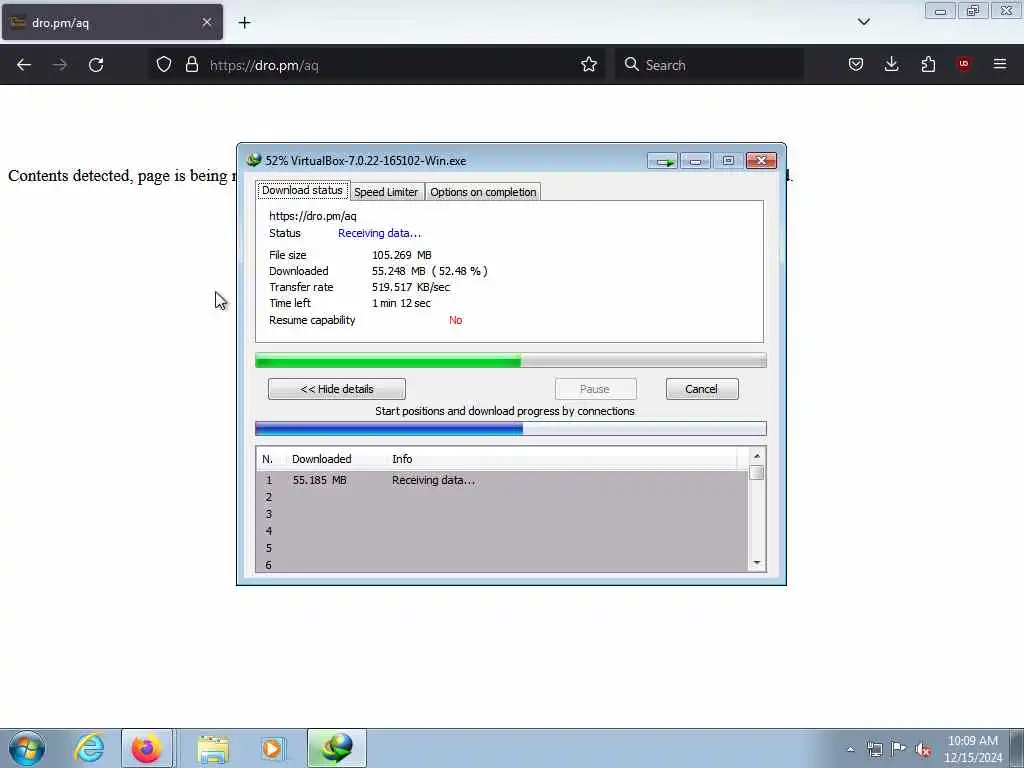This screenshot has height=768, width=1024.
Task: Focus the Firefox Search box
Action: point(709,65)
